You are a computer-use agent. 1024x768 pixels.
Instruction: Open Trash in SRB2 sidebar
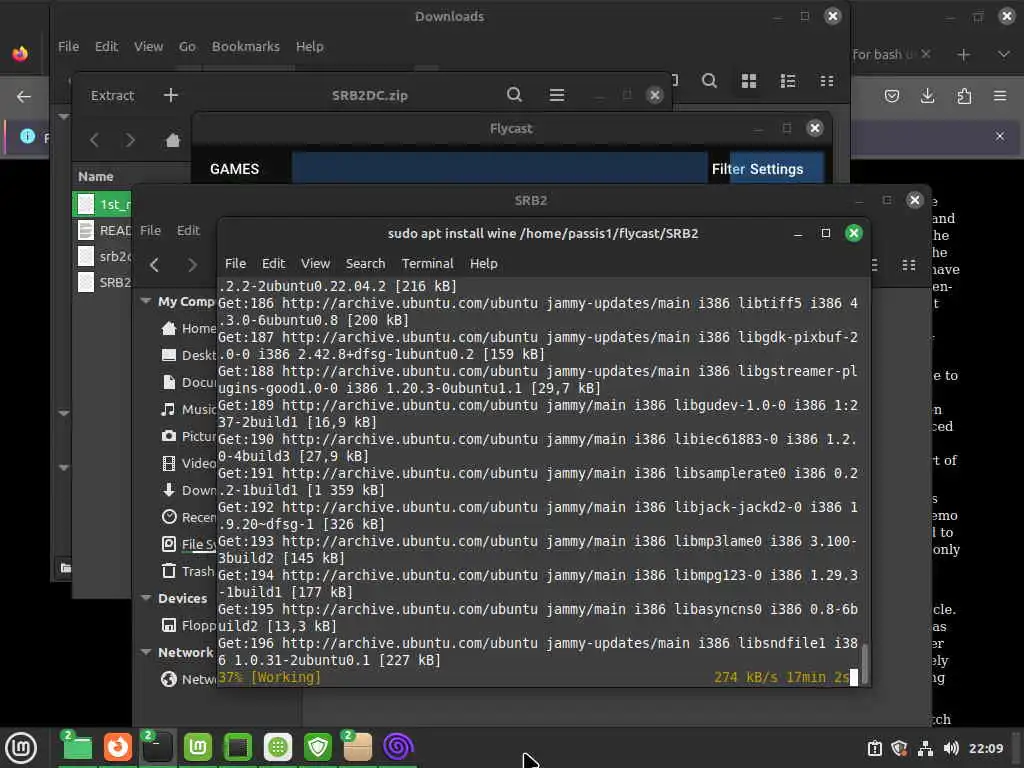(188, 571)
